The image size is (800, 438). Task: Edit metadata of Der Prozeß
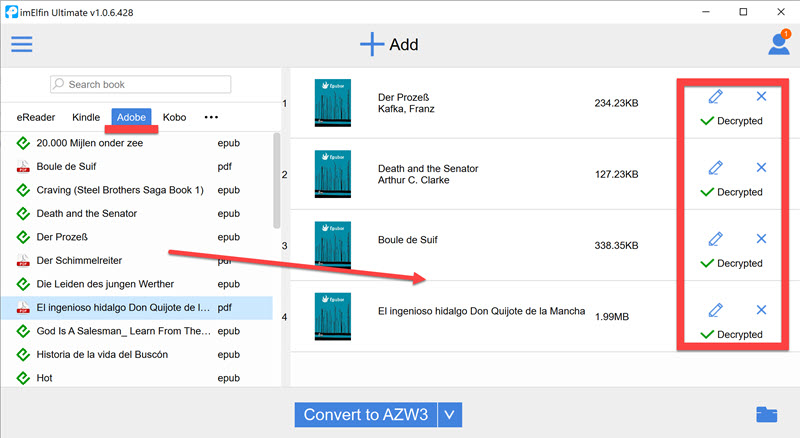click(715, 96)
